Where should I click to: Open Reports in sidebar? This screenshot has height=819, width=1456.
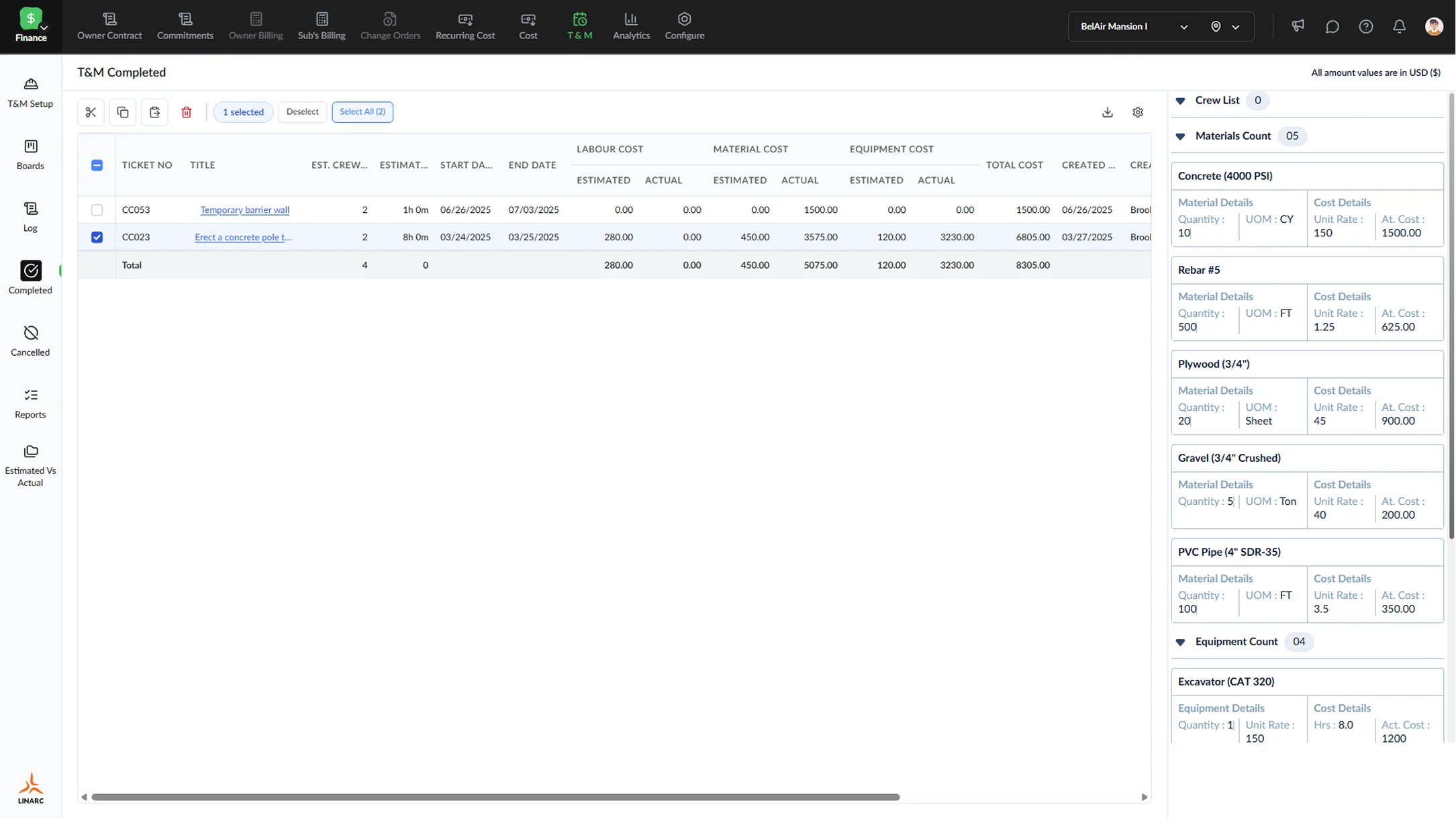(30, 404)
